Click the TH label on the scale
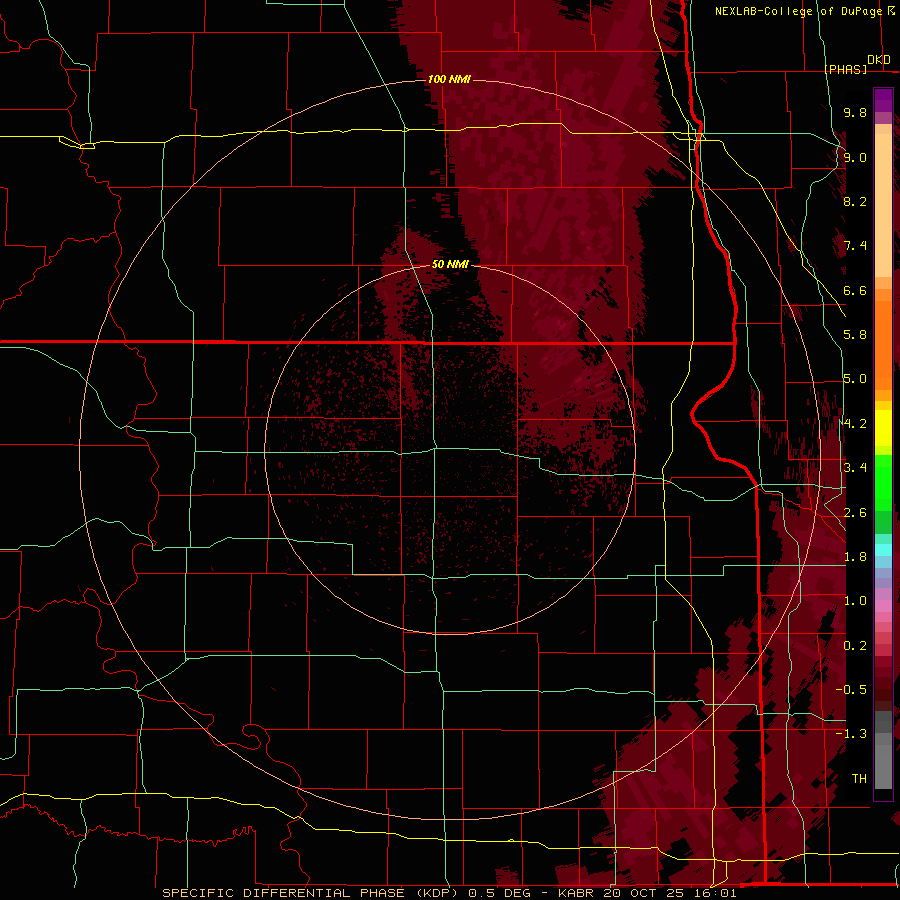Viewport: 900px width, 900px height. pos(859,779)
